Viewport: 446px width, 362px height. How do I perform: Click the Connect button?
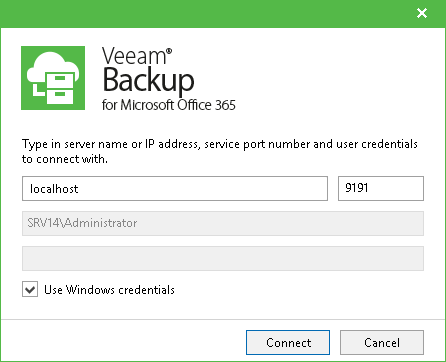[x=288, y=343]
